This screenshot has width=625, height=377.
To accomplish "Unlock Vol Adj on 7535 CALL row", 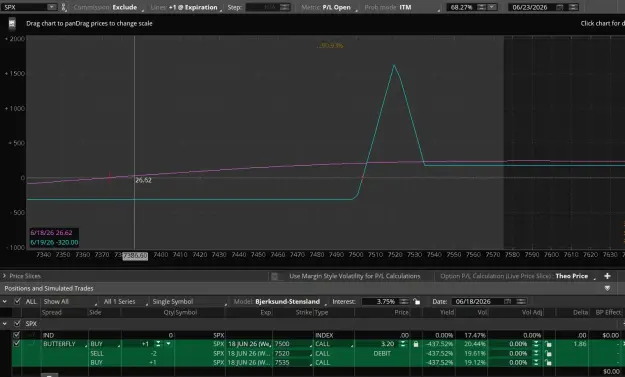I will (x=548, y=363).
